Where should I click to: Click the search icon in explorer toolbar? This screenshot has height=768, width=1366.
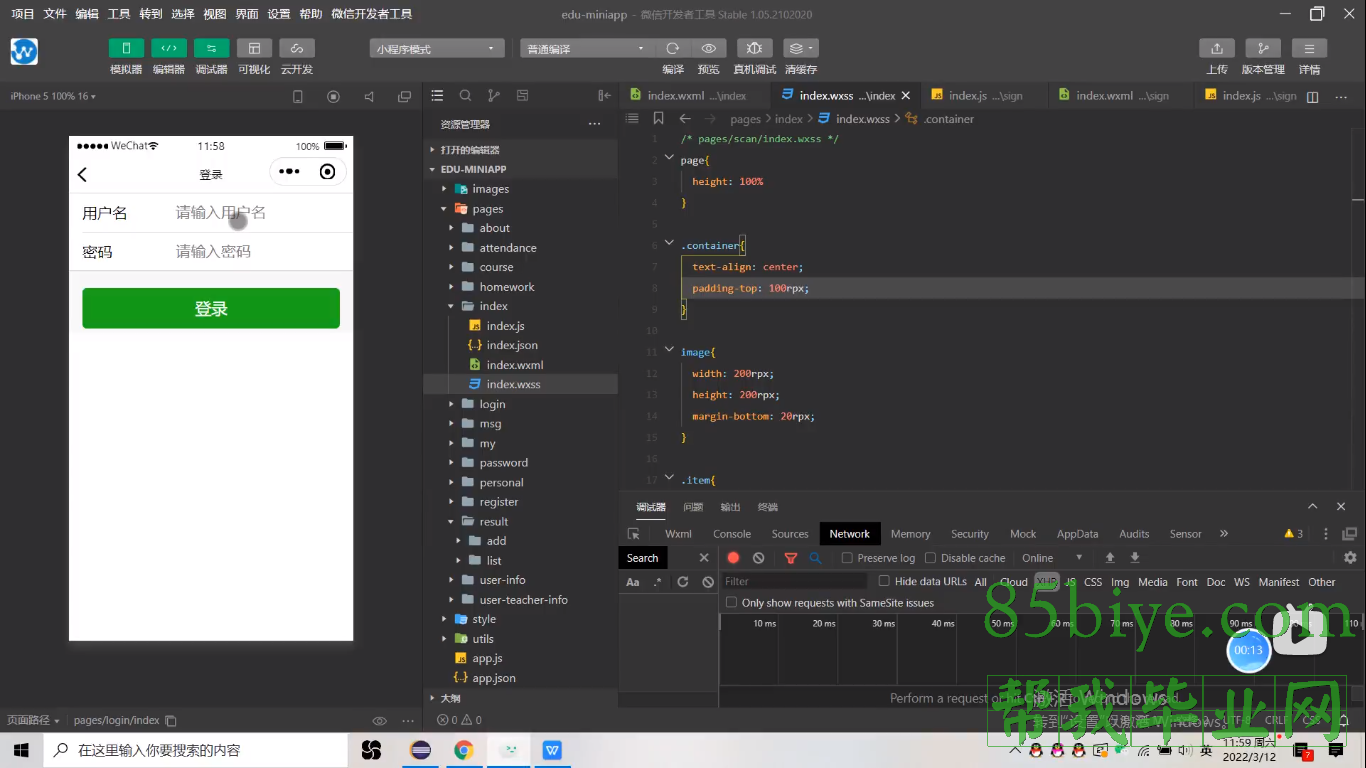pos(465,96)
